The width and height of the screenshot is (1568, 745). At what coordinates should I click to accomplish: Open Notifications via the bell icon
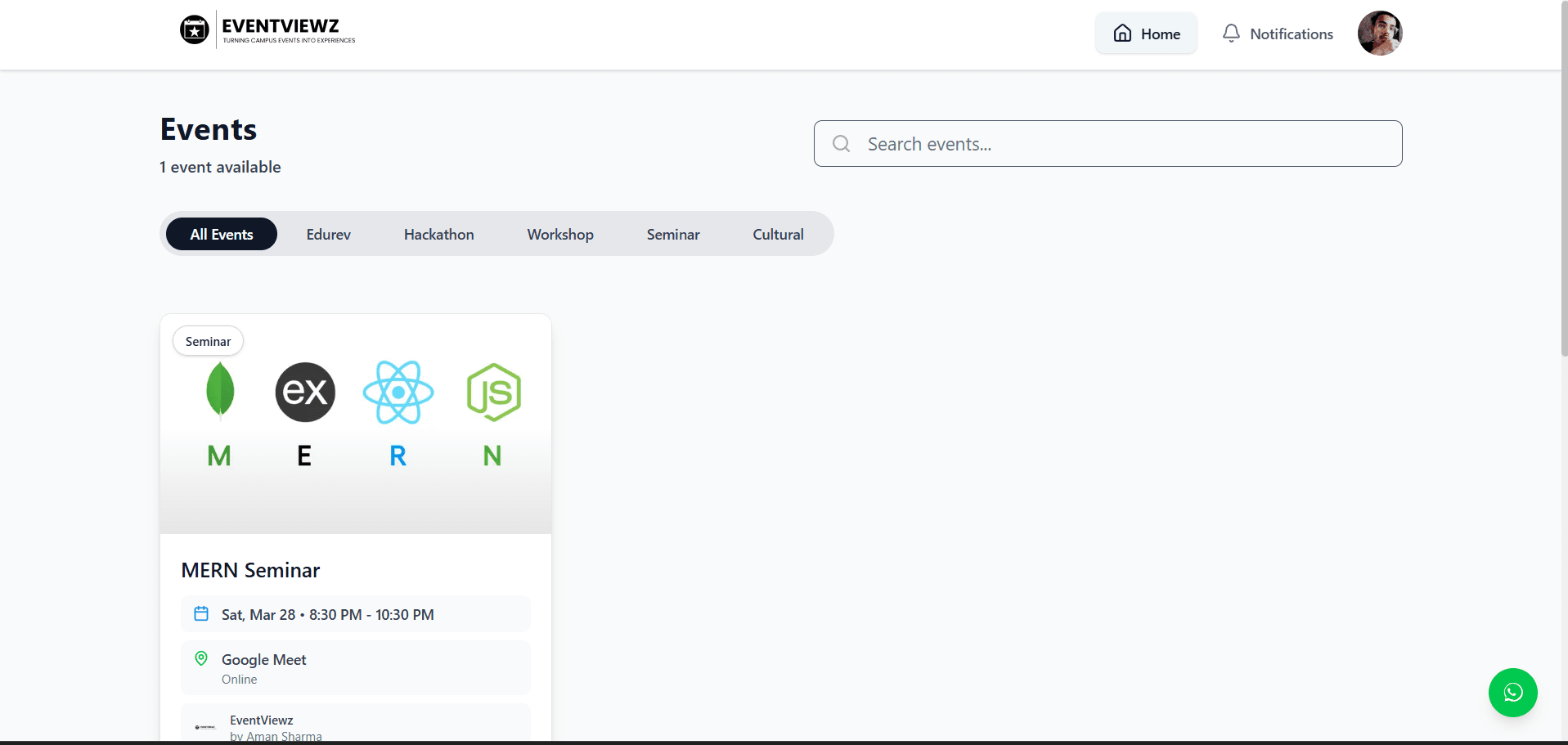(x=1232, y=33)
